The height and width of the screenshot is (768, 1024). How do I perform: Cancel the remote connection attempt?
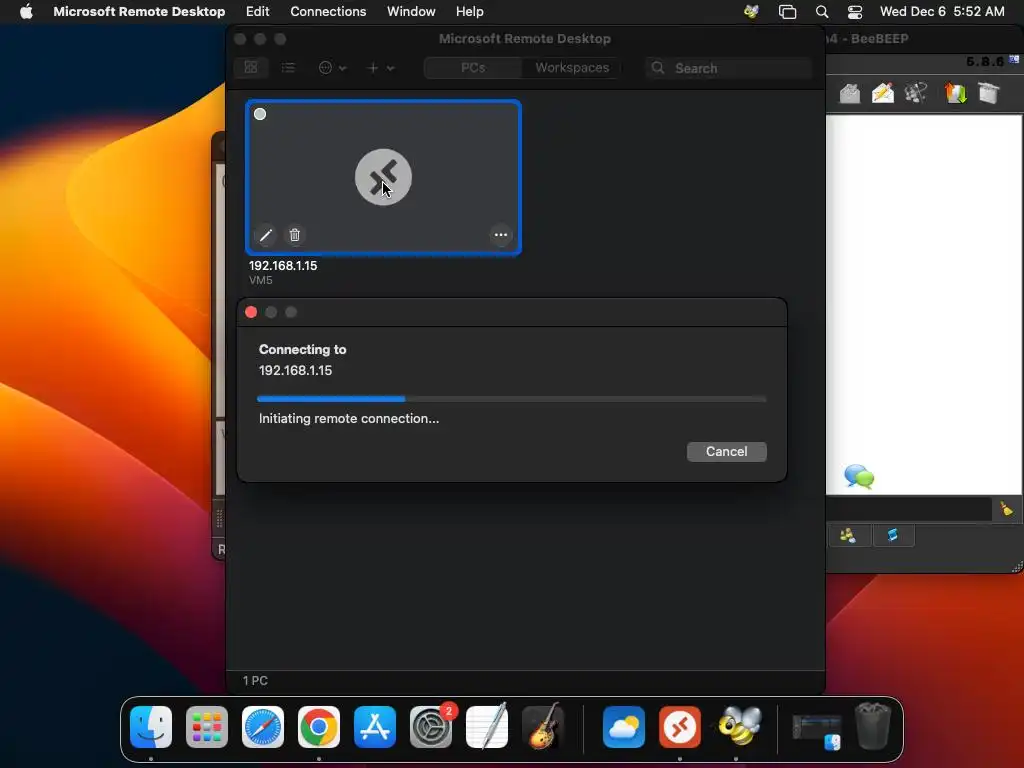point(726,451)
